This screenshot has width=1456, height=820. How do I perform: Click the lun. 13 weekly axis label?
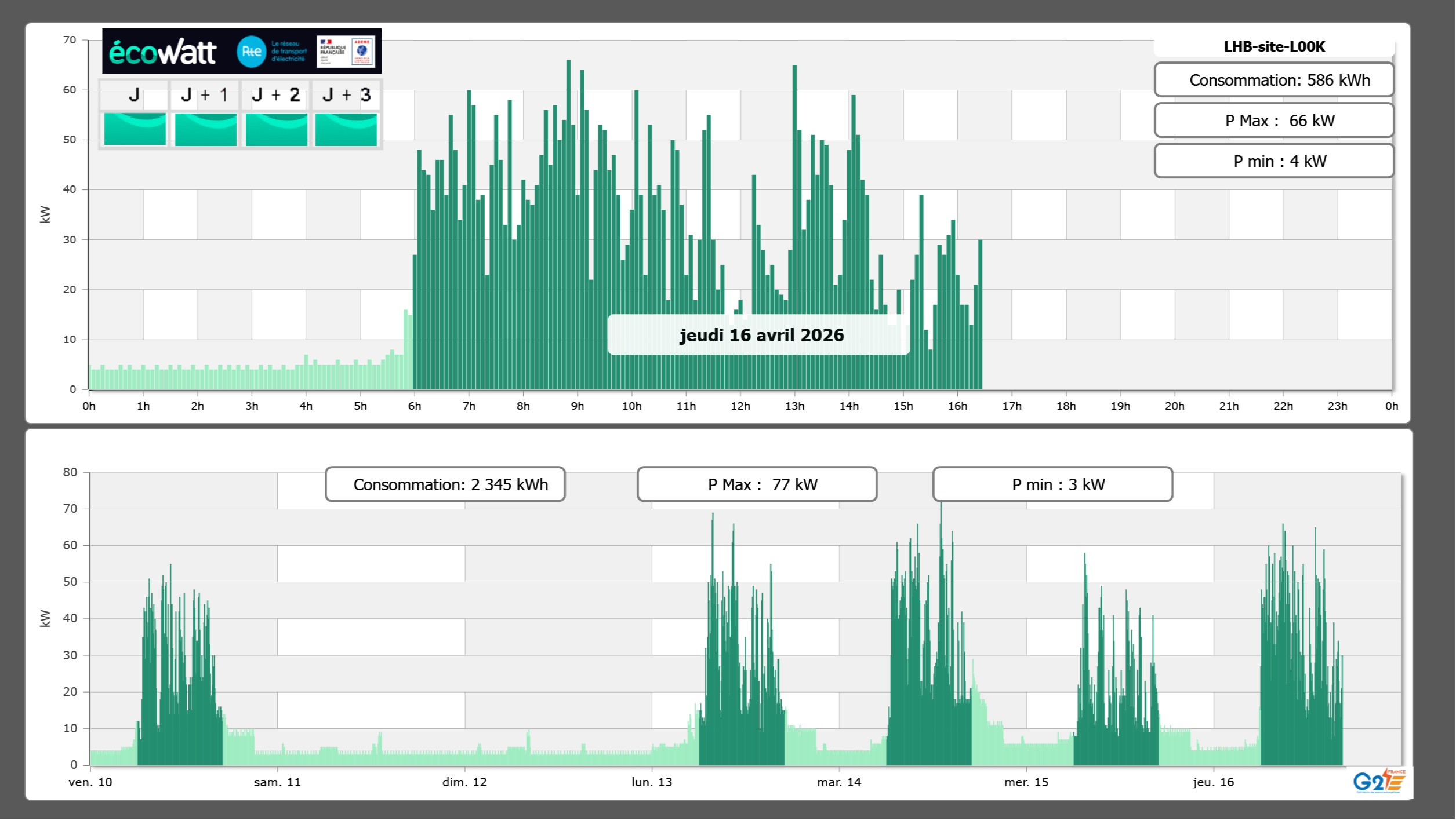coord(652,782)
